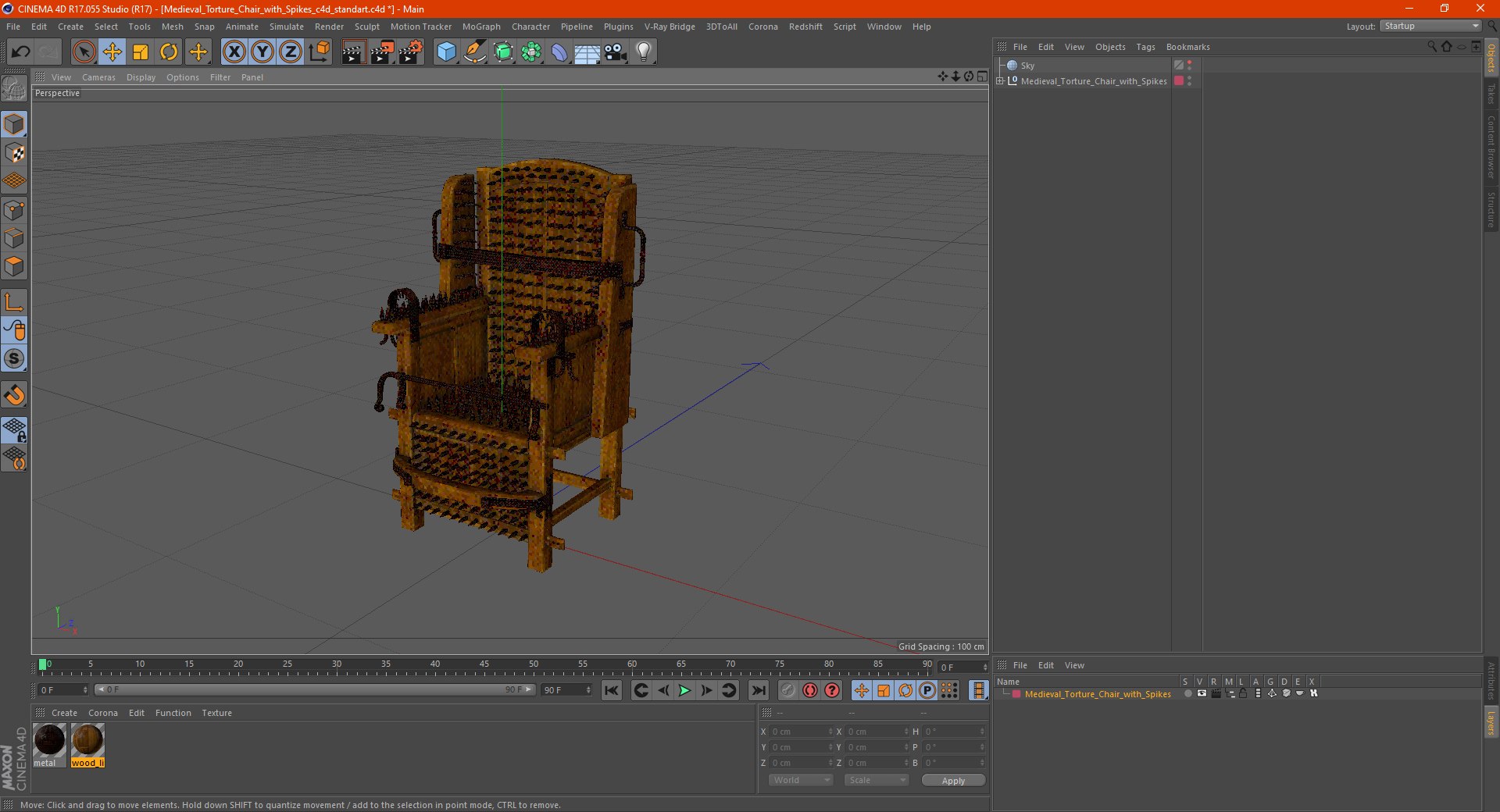Step to the next frame
The width and height of the screenshot is (1500, 812).
(706, 690)
